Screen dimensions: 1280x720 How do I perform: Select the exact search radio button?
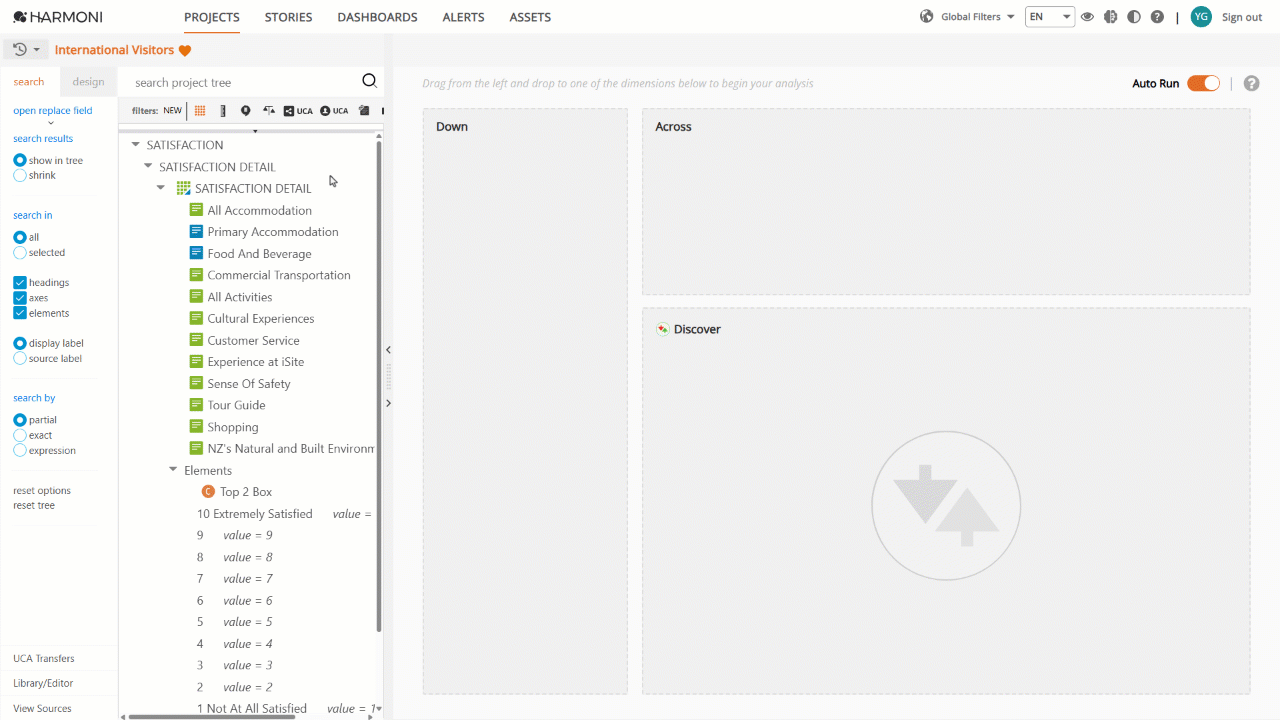coord(20,435)
